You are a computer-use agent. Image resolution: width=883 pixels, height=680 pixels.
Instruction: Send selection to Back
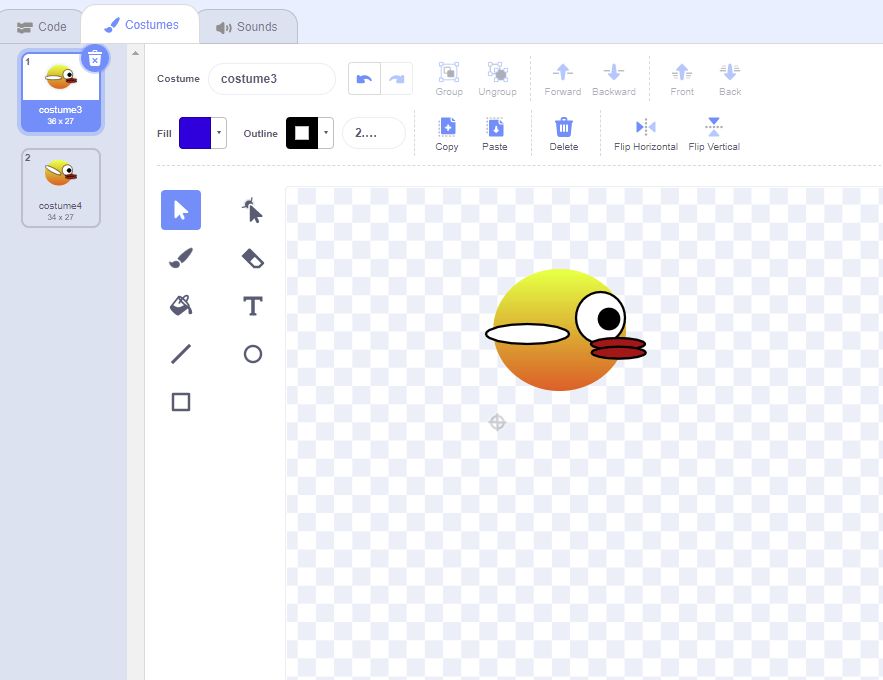coord(730,79)
